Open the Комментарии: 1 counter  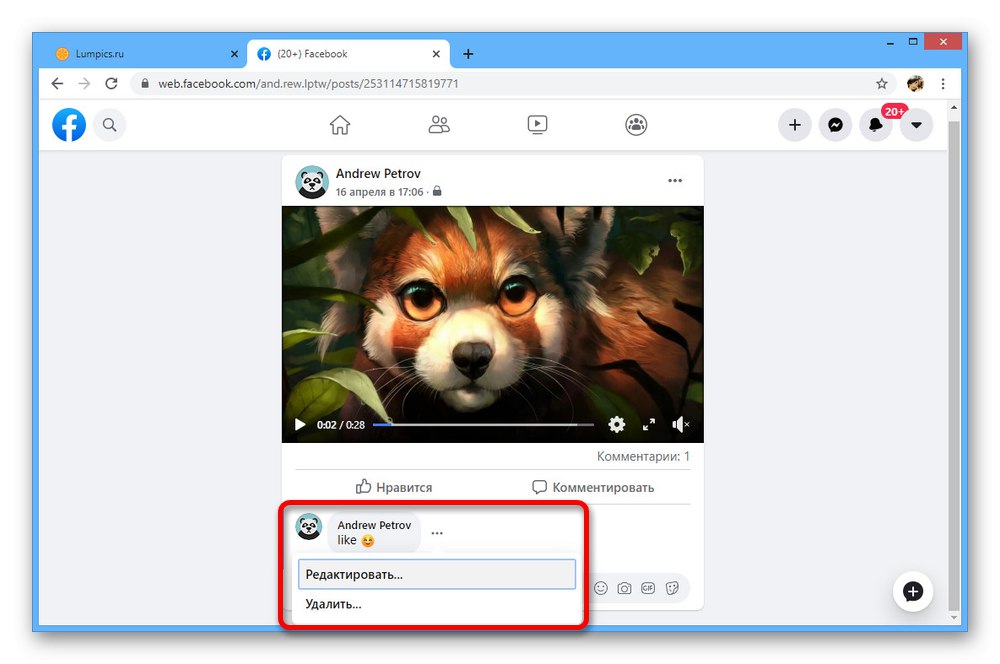tap(643, 457)
